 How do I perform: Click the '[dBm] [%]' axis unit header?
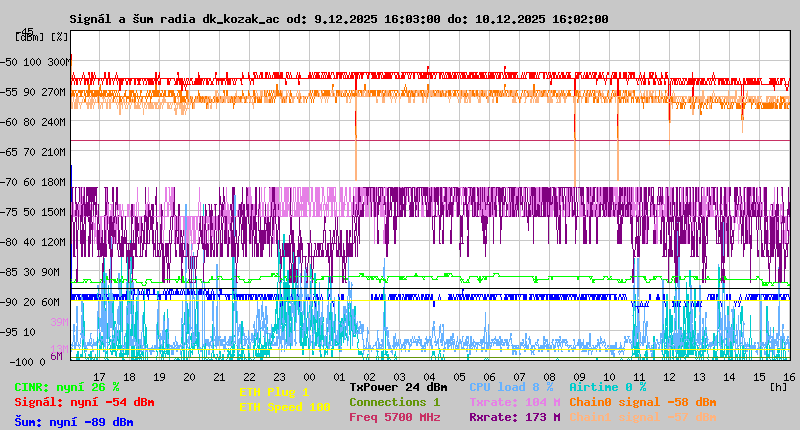click(x=42, y=36)
